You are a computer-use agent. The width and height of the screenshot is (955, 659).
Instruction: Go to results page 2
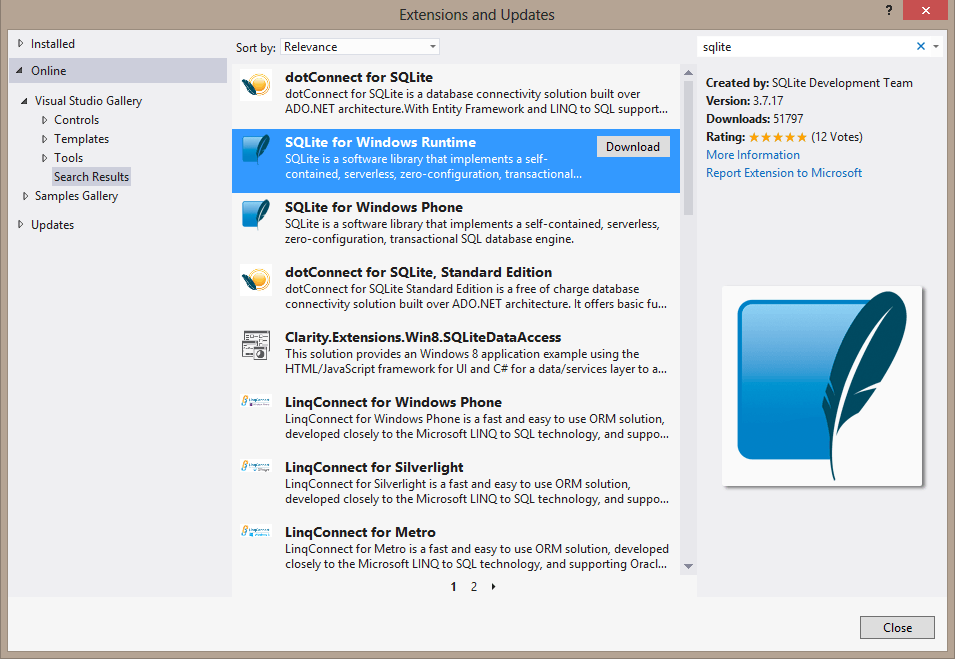coord(474,587)
